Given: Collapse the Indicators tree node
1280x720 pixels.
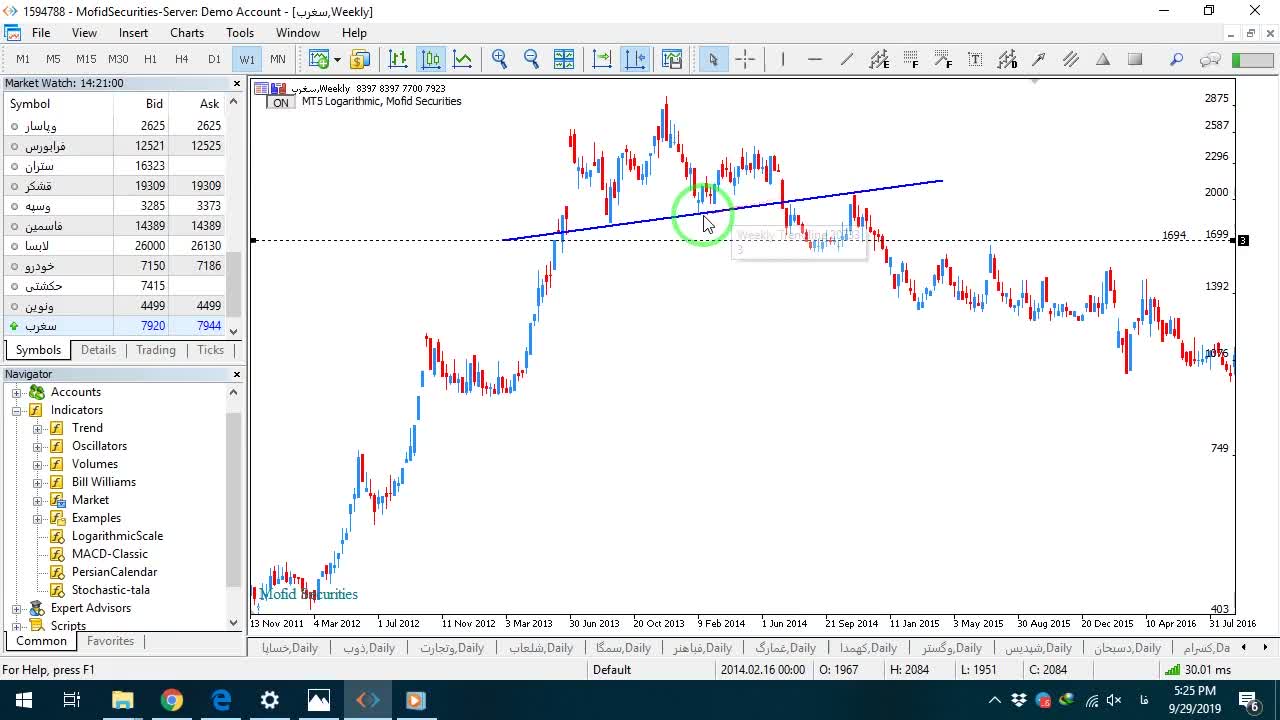Looking at the screenshot, I should (17, 410).
